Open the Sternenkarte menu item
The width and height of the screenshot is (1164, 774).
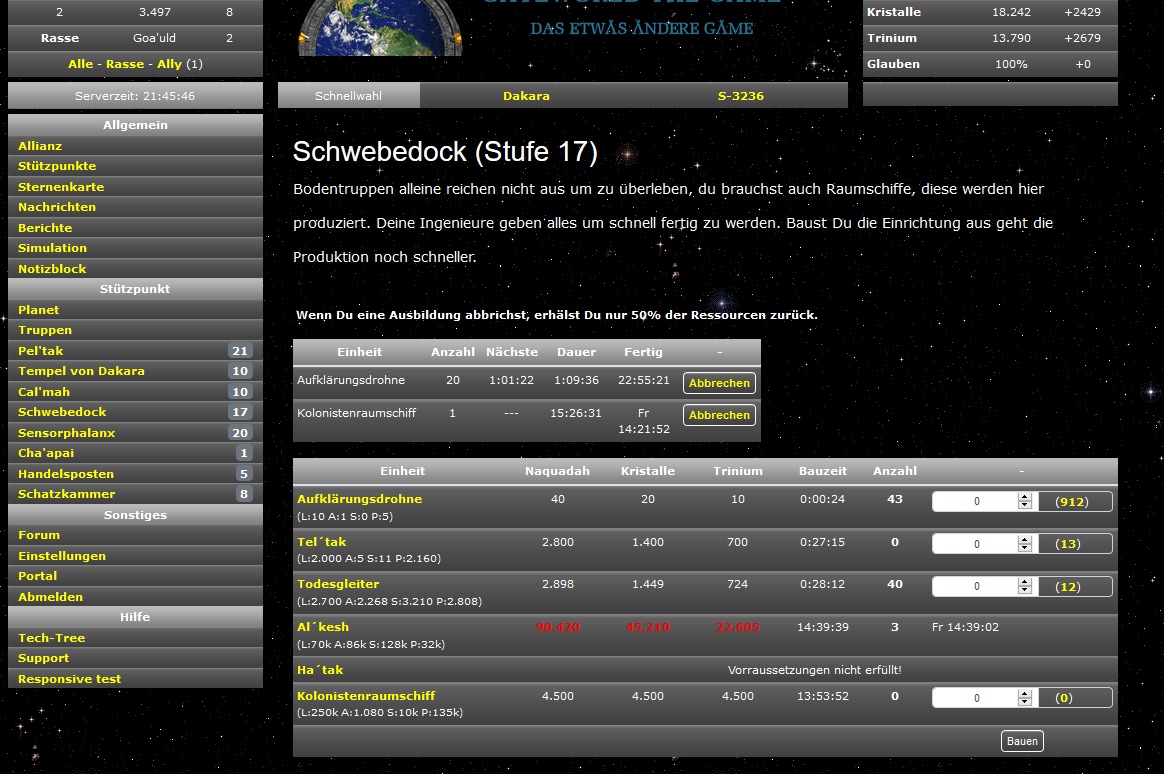[x=61, y=187]
